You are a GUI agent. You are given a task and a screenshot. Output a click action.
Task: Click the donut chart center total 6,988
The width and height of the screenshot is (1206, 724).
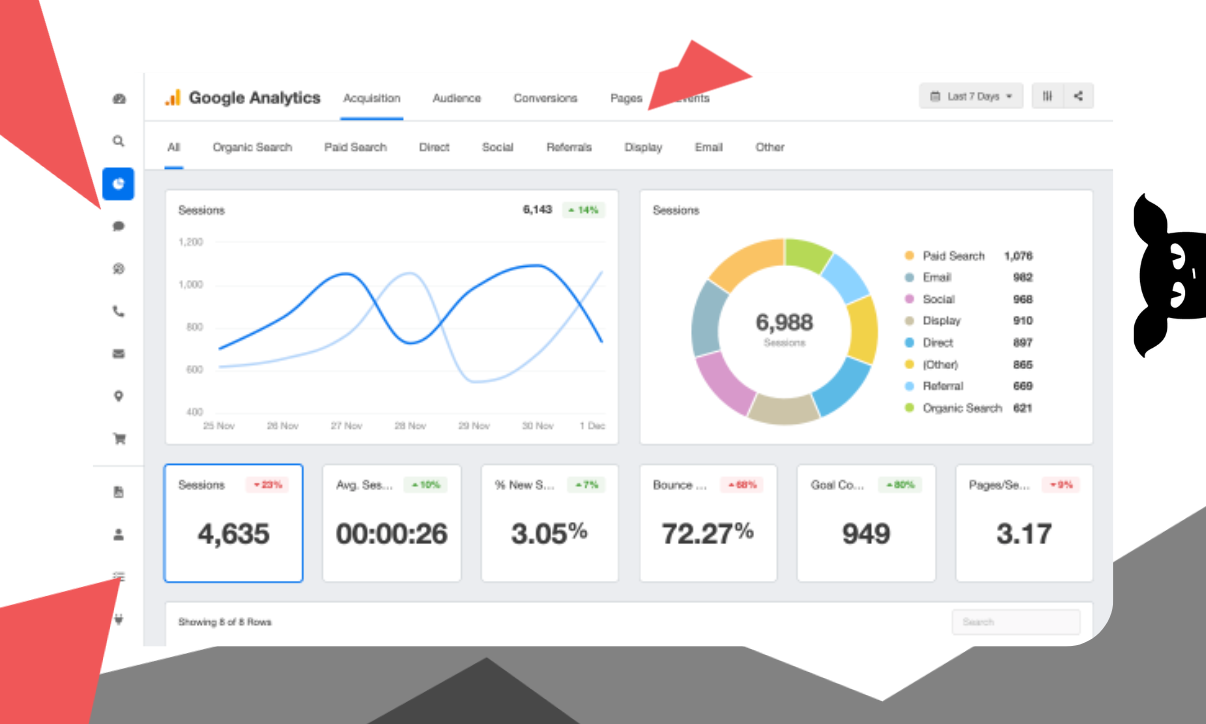click(784, 323)
